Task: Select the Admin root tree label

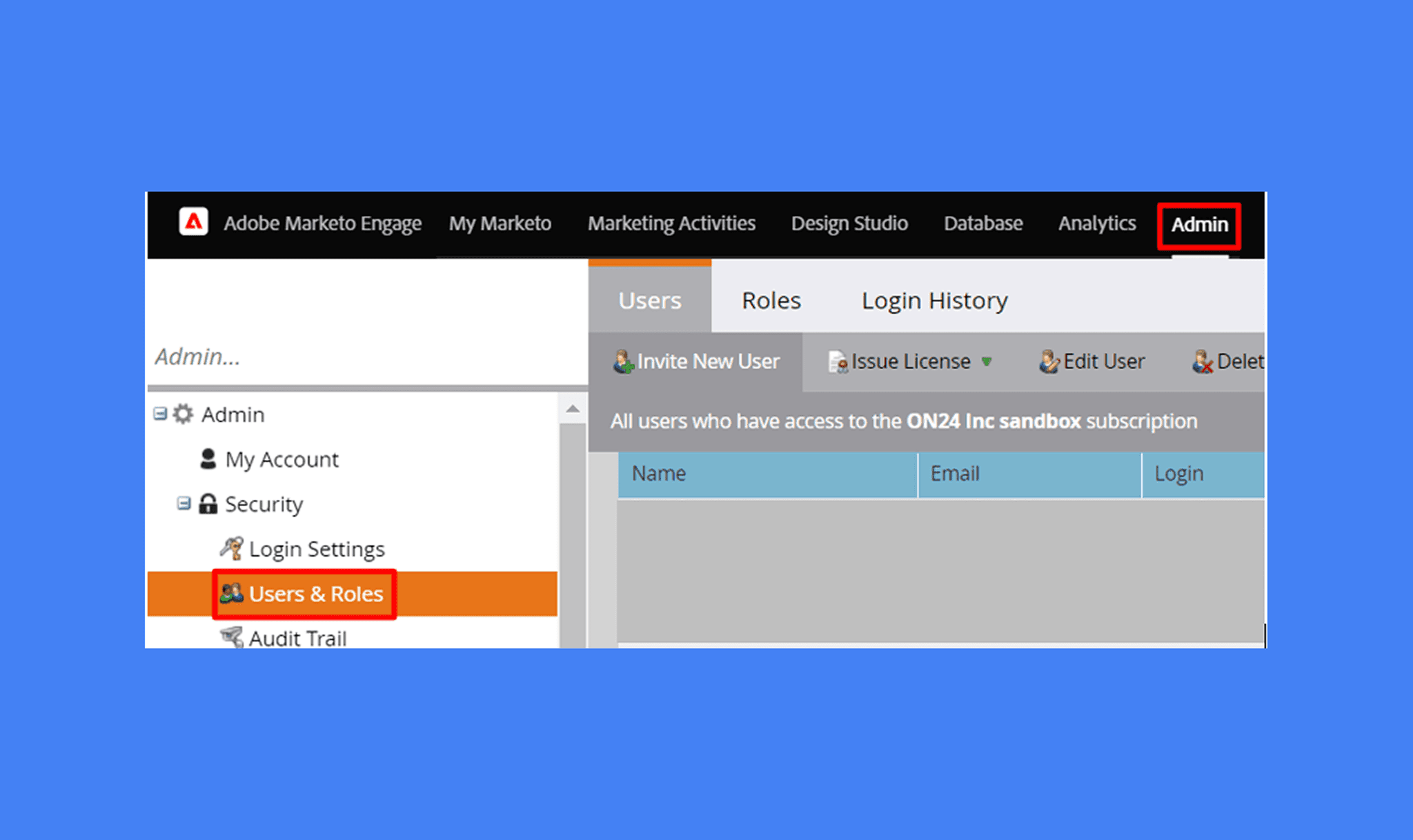Action: point(233,414)
